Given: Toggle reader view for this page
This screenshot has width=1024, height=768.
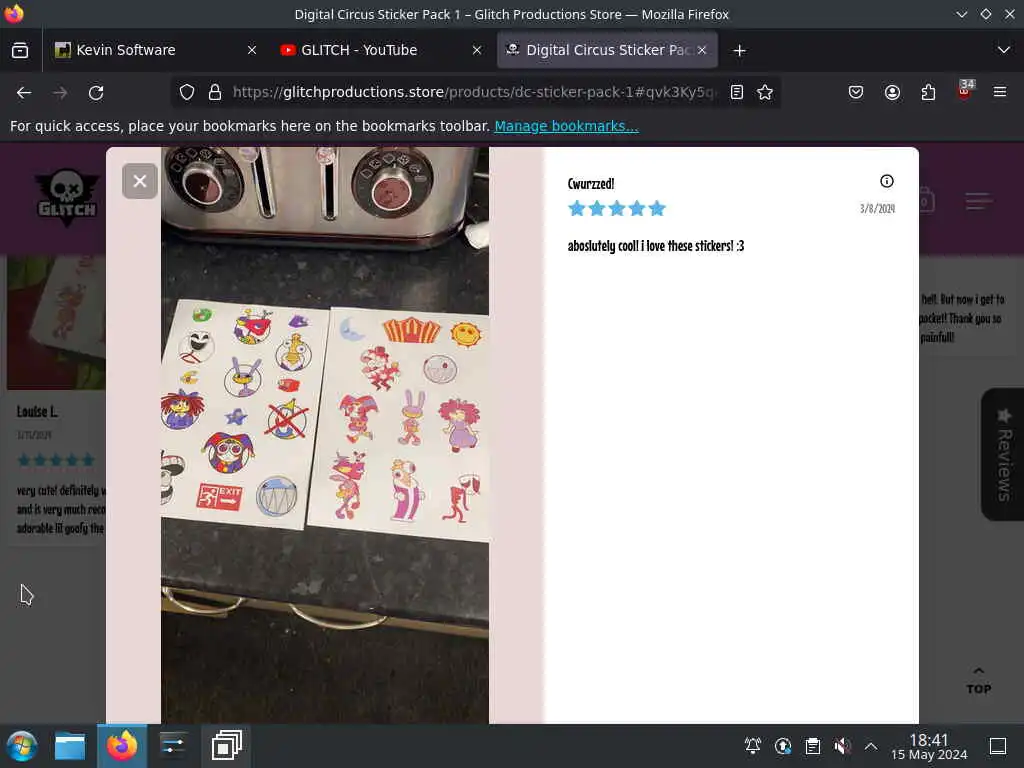Looking at the screenshot, I should tap(737, 92).
